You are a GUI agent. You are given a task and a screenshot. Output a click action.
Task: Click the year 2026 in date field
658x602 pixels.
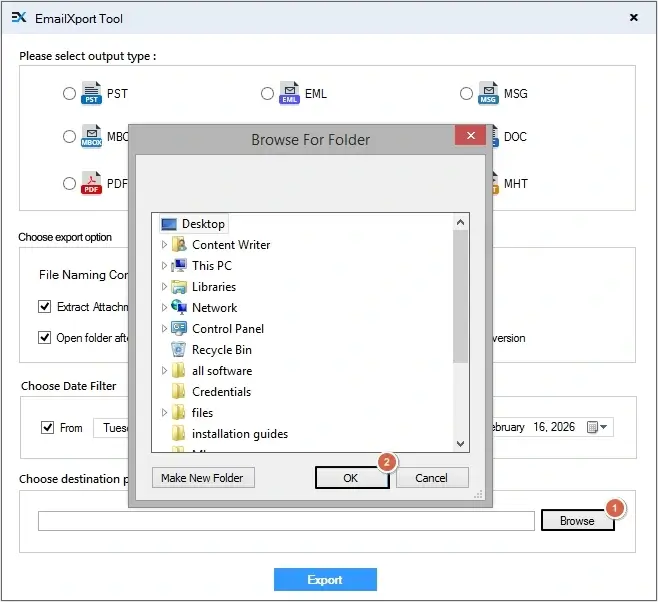[x=563, y=427]
